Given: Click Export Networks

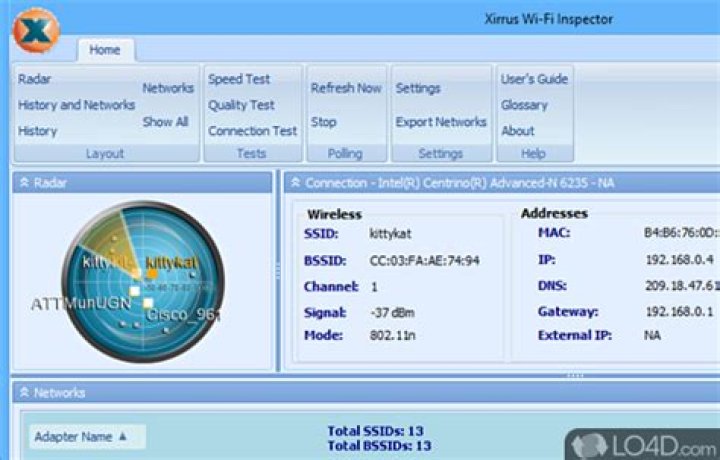Looking at the screenshot, I should click(x=441, y=122).
